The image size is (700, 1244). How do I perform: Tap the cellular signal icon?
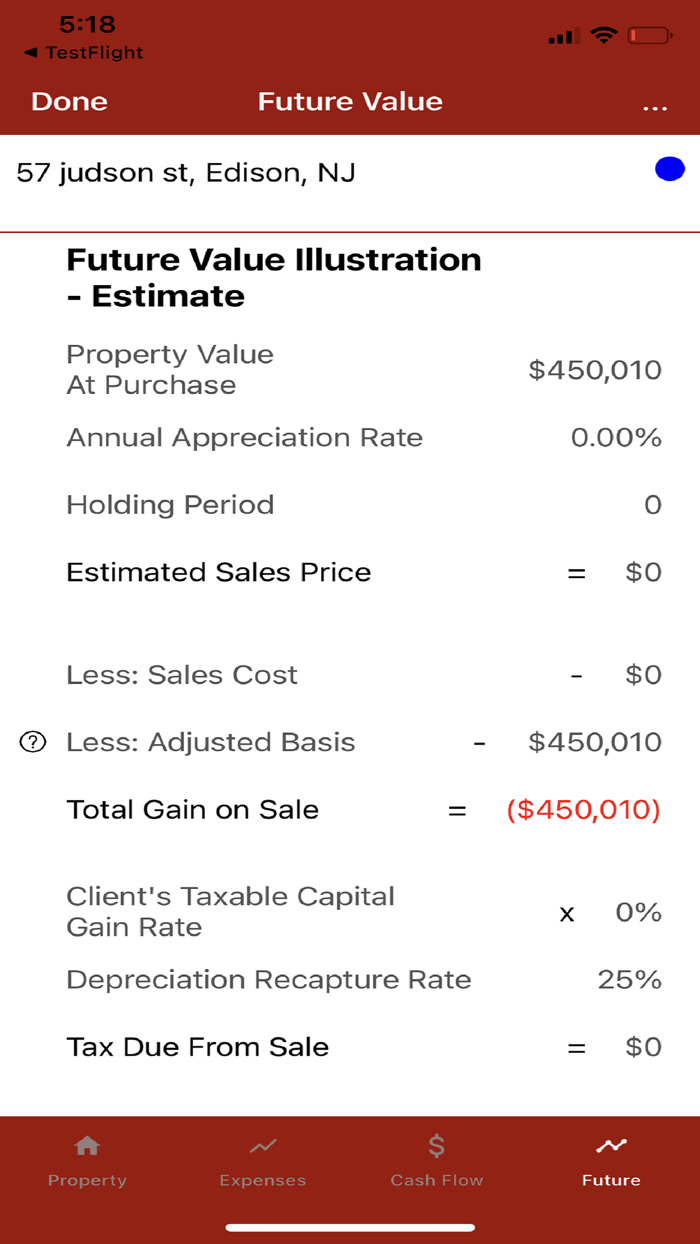tap(561, 35)
